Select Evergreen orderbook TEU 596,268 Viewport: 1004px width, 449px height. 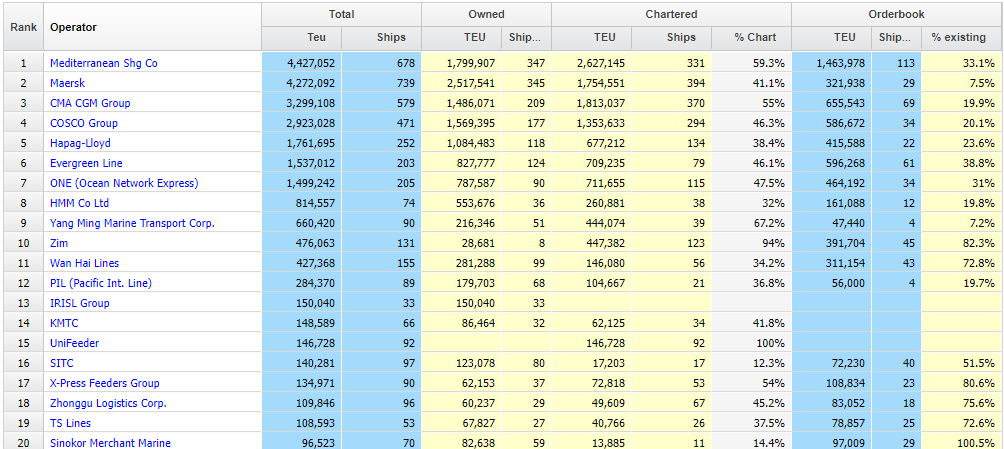[832, 163]
